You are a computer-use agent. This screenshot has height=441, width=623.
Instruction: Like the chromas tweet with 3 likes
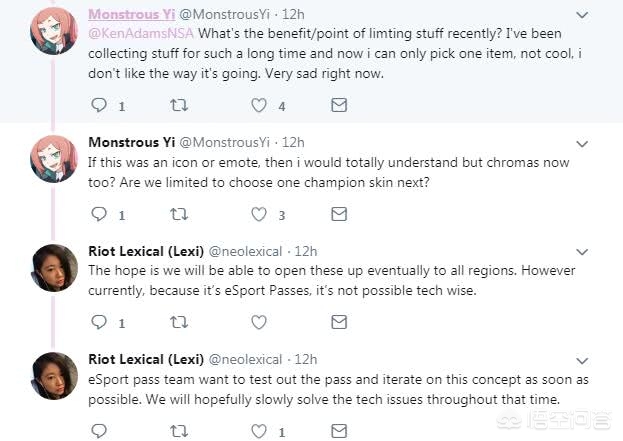(x=259, y=214)
